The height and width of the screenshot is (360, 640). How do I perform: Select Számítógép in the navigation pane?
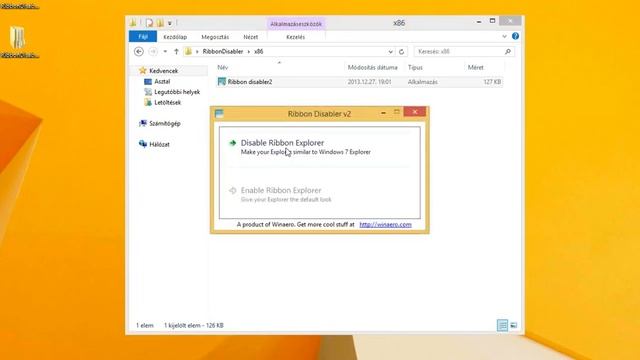pyautogui.click(x=164, y=123)
